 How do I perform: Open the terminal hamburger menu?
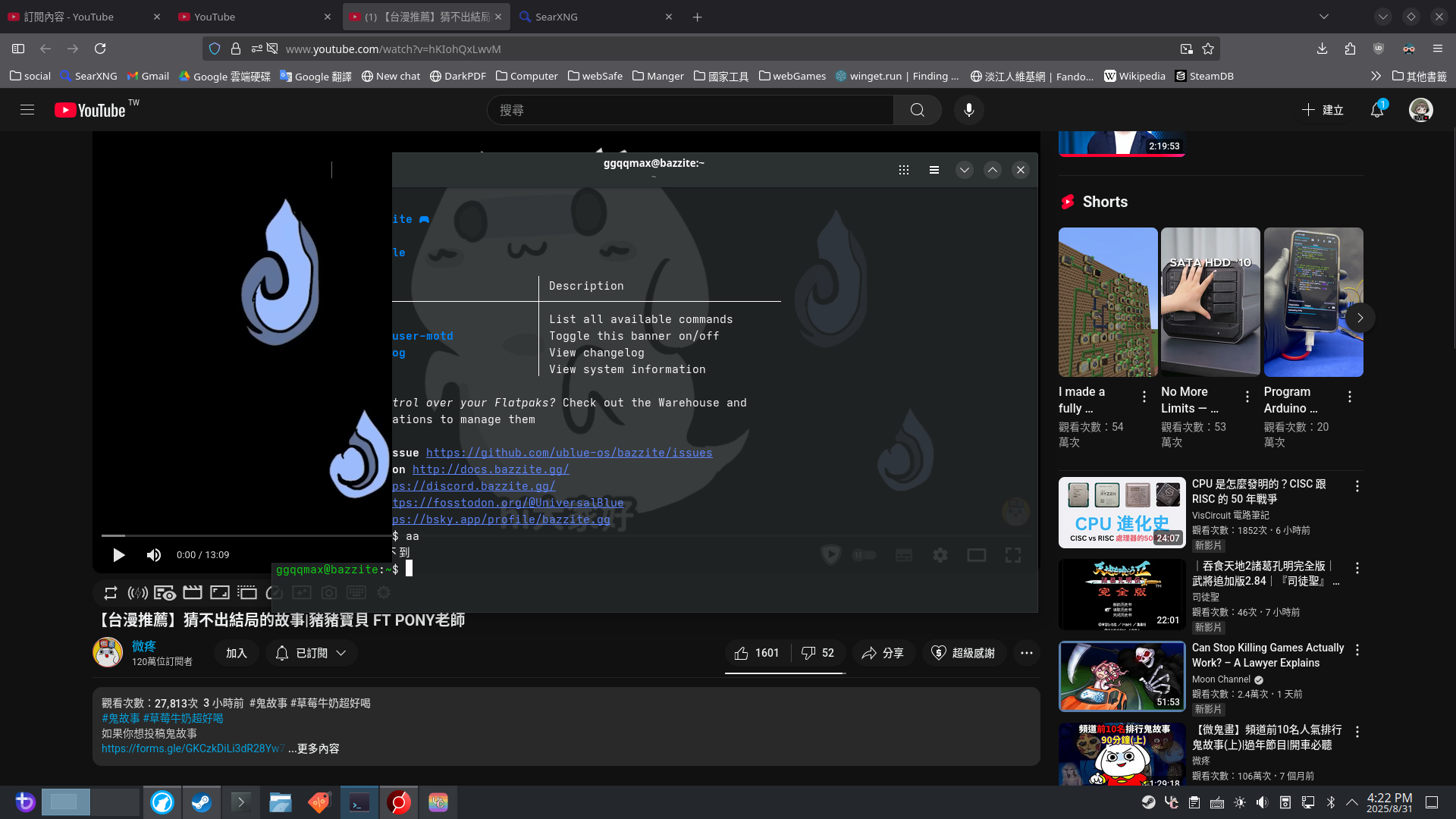[934, 170]
